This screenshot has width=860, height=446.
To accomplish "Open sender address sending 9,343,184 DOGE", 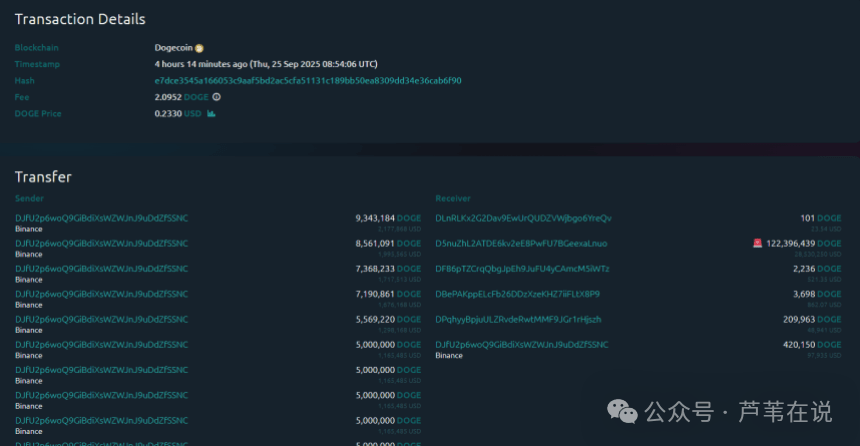I will pos(101,218).
